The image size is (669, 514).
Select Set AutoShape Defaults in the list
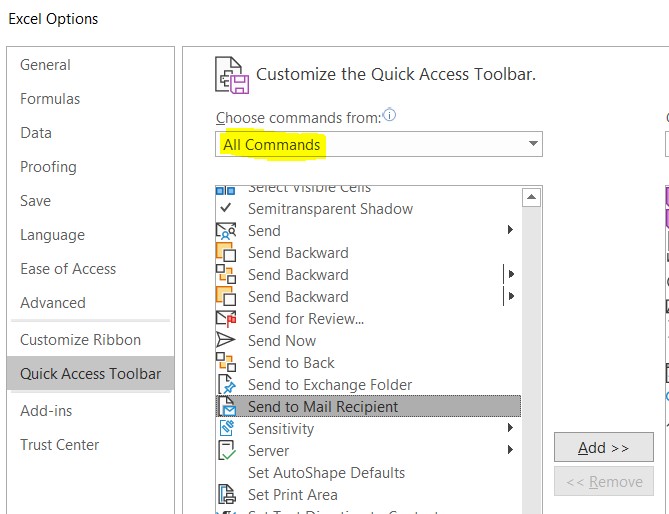click(x=326, y=473)
